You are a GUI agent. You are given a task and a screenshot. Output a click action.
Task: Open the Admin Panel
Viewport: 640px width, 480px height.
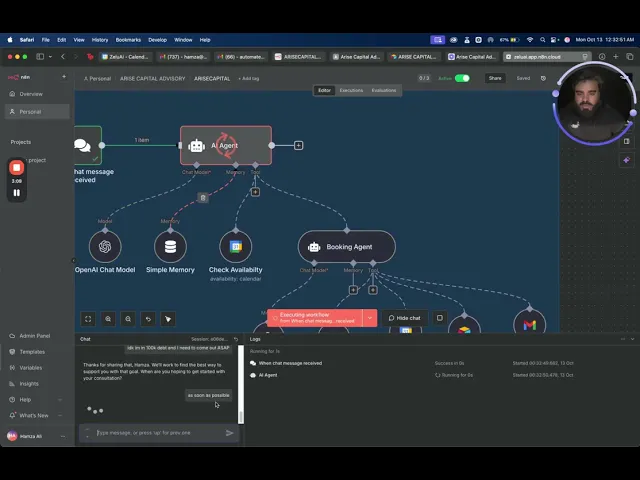37,336
